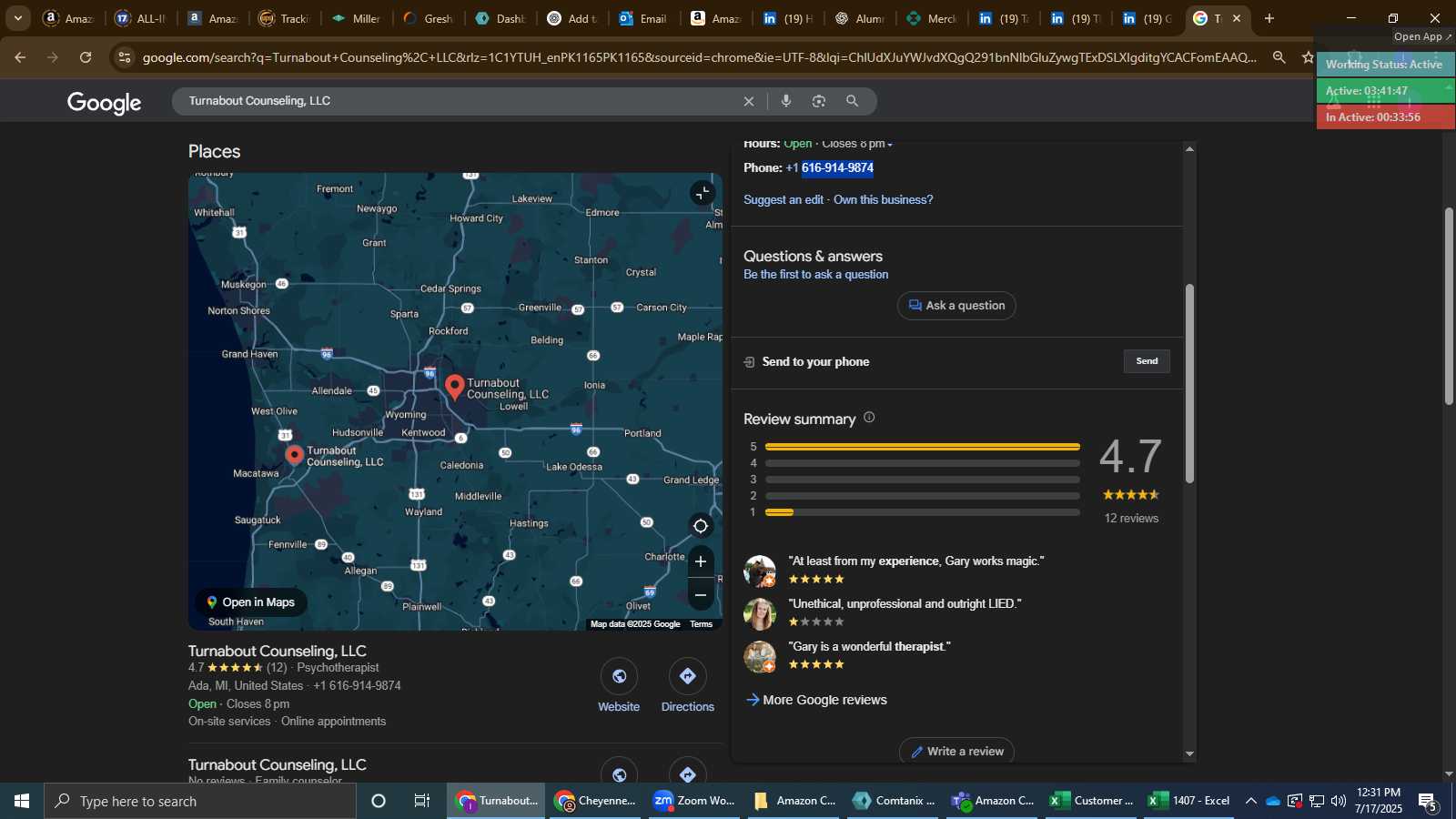Open 'Unethical, unprofessional' reviewer avatar
1456x819 pixels.
[759, 614]
